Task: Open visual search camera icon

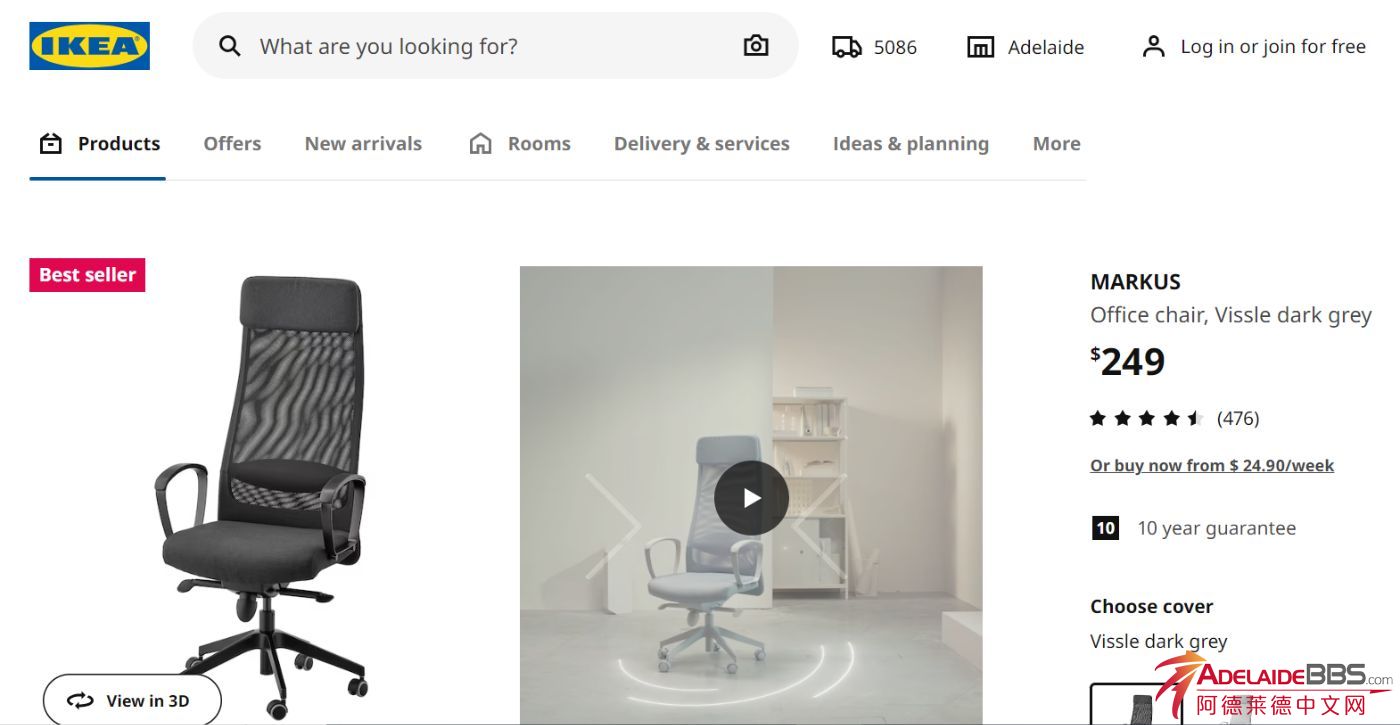Action: point(756,46)
